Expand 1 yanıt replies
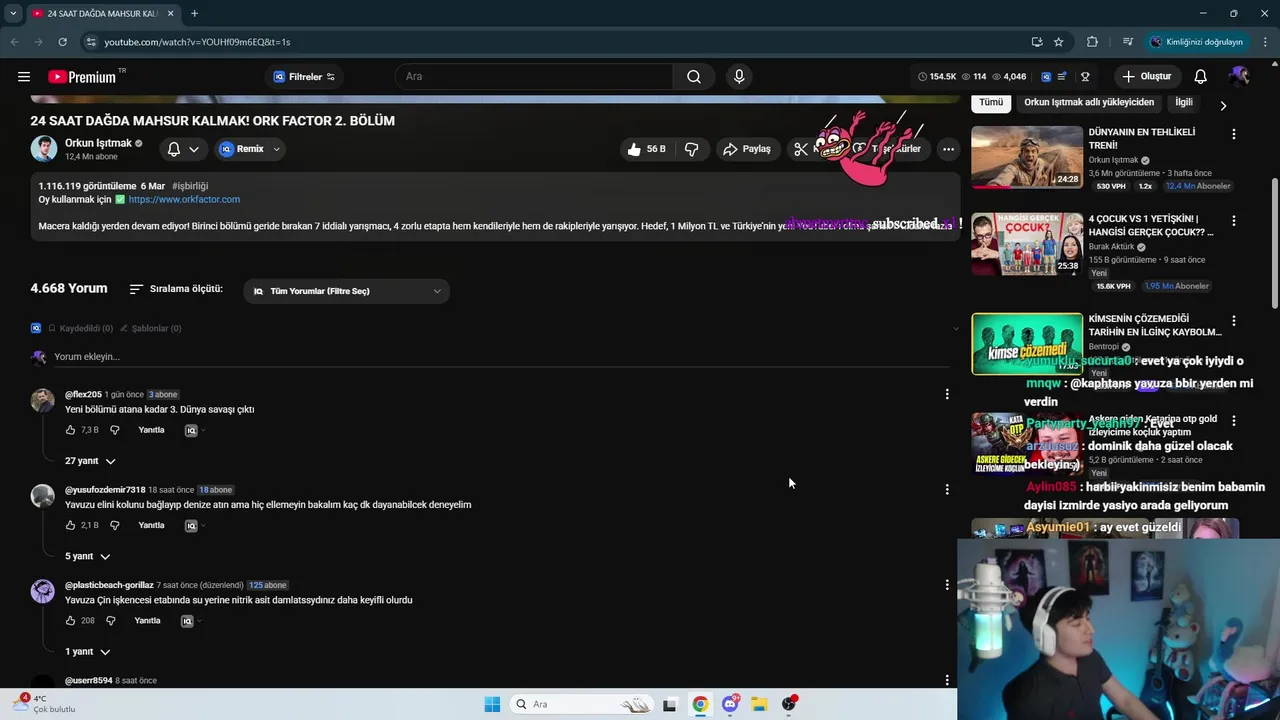1280x720 pixels. click(87, 652)
